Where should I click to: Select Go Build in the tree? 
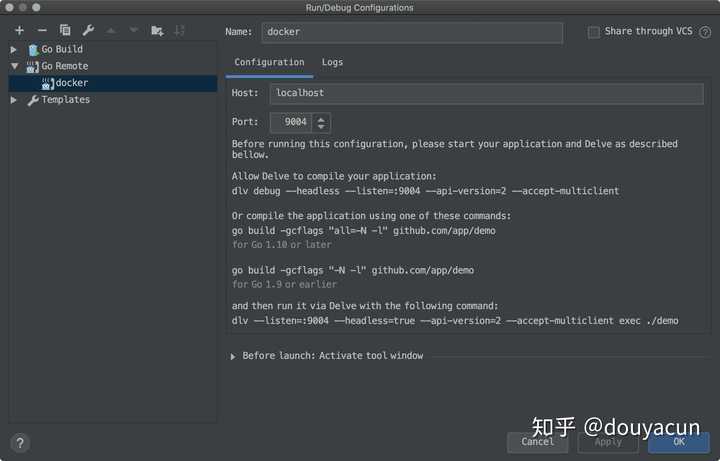62,49
